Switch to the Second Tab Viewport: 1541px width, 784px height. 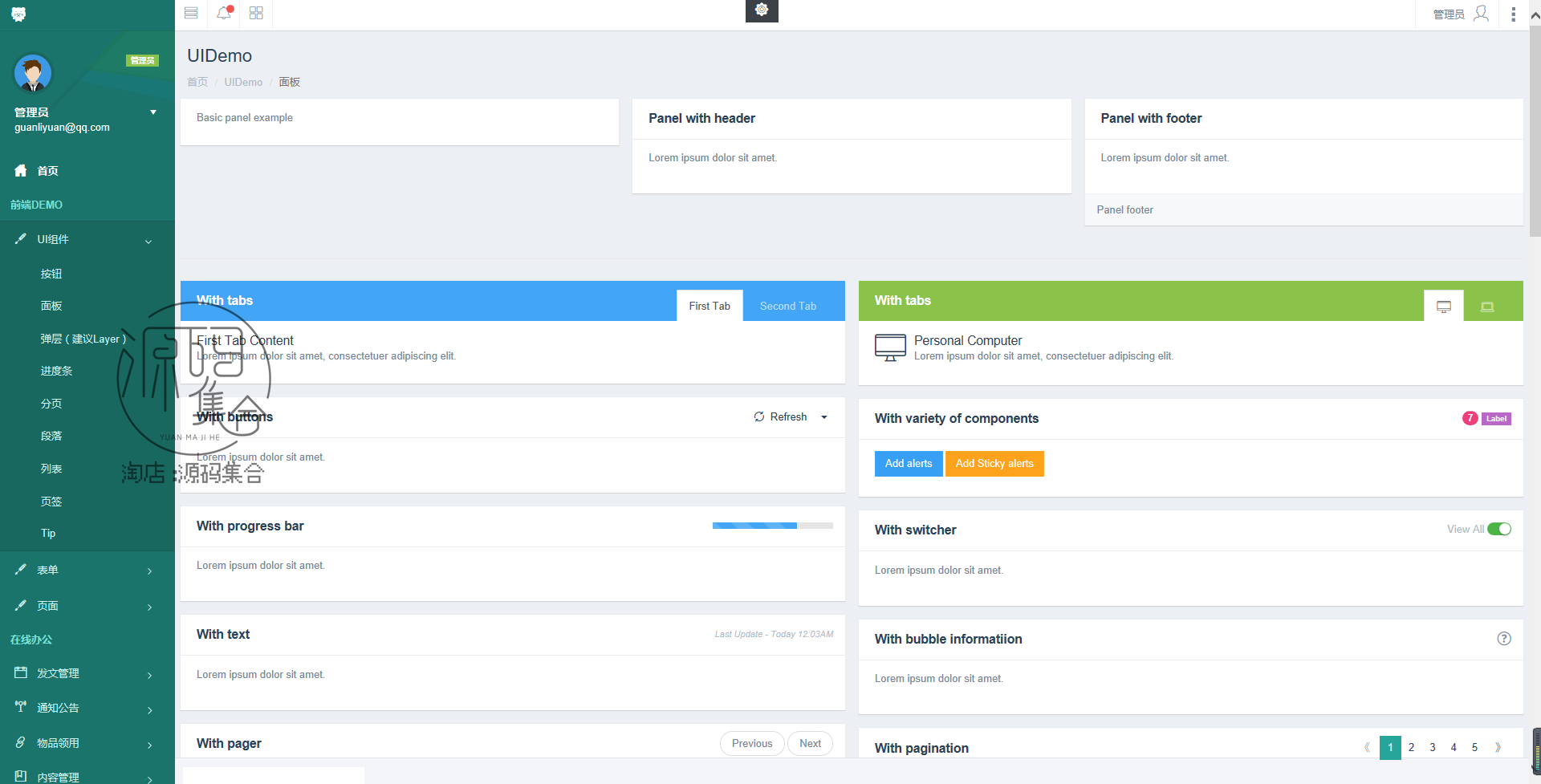[788, 306]
